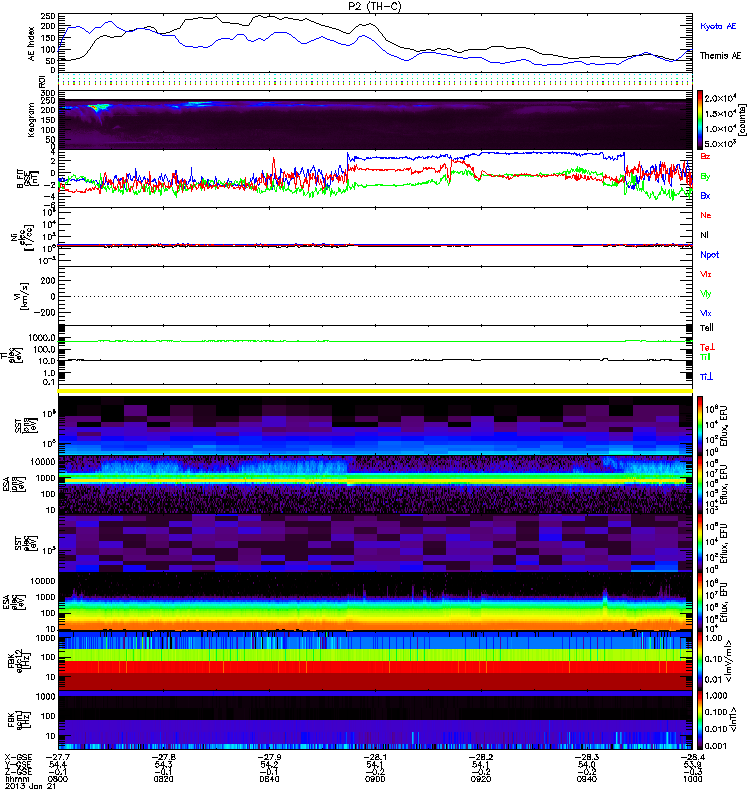Click the ESA ion Eflux color bar
750x800 pixels.
700,485
